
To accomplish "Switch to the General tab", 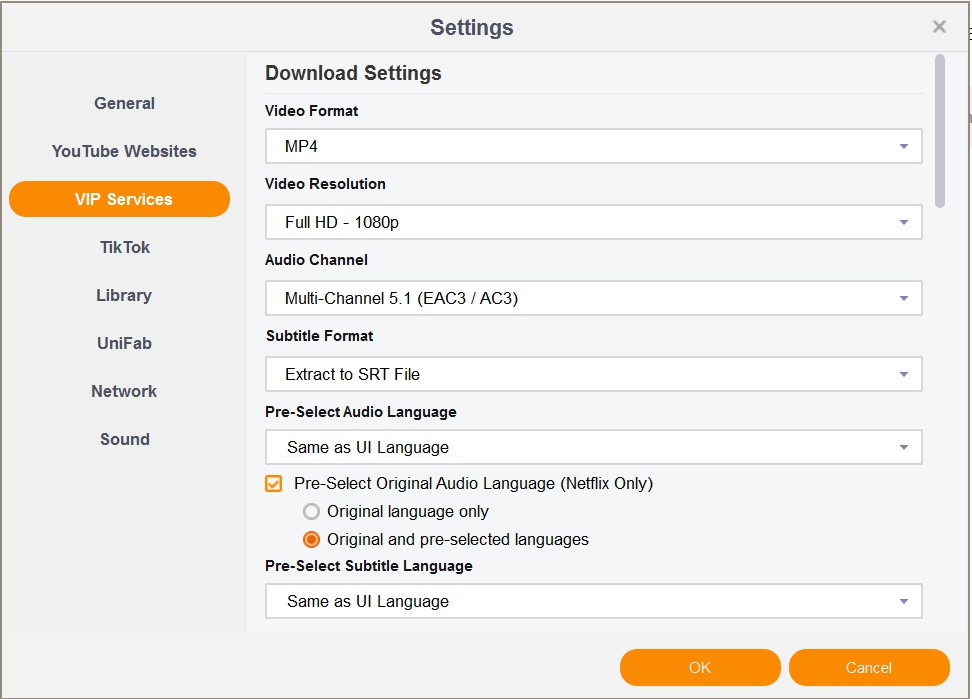I will pyautogui.click(x=124, y=103).
